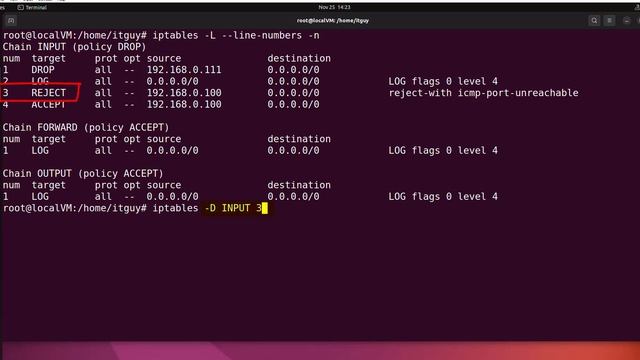Image resolution: width=640 pixels, height=360 pixels.
Task: Click the LOG target in the OUTPUT chain
Action: coord(40,197)
